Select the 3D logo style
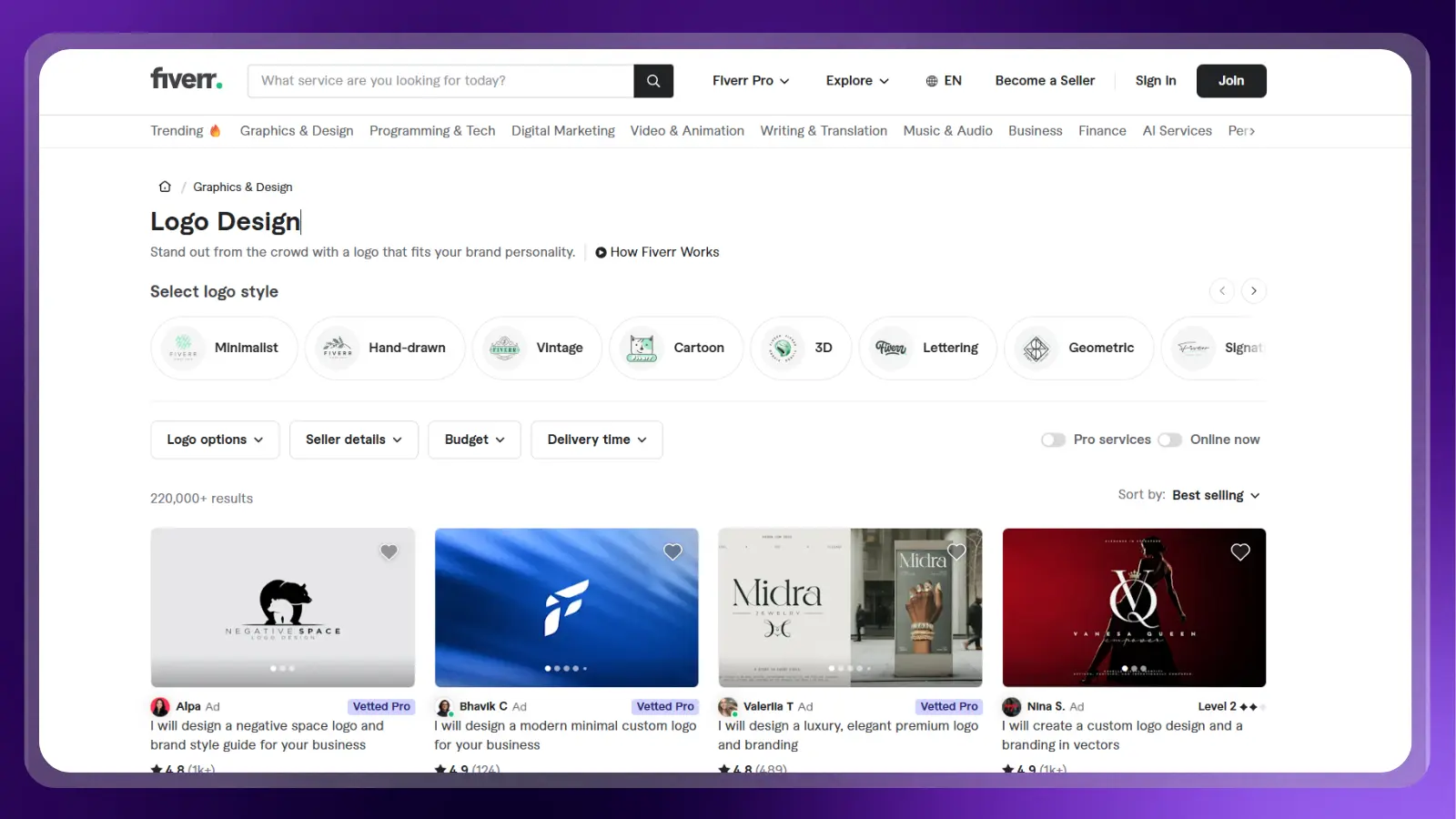 click(x=801, y=348)
